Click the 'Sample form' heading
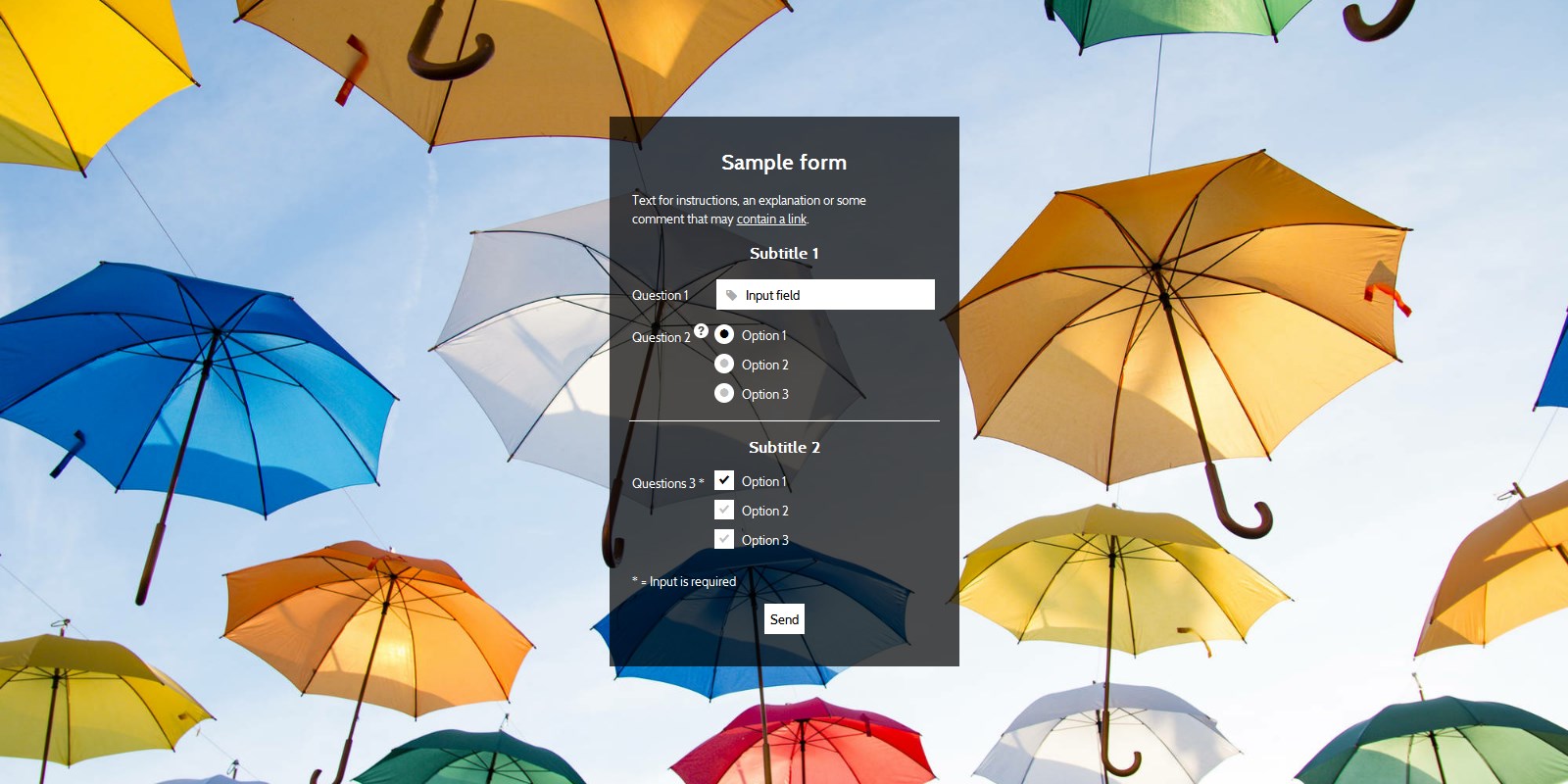Image resolution: width=1568 pixels, height=784 pixels. (784, 163)
